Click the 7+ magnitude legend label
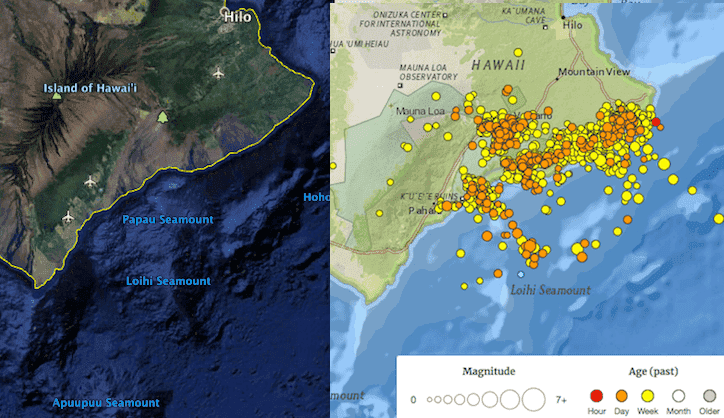The height and width of the screenshot is (418, 724). point(561,400)
